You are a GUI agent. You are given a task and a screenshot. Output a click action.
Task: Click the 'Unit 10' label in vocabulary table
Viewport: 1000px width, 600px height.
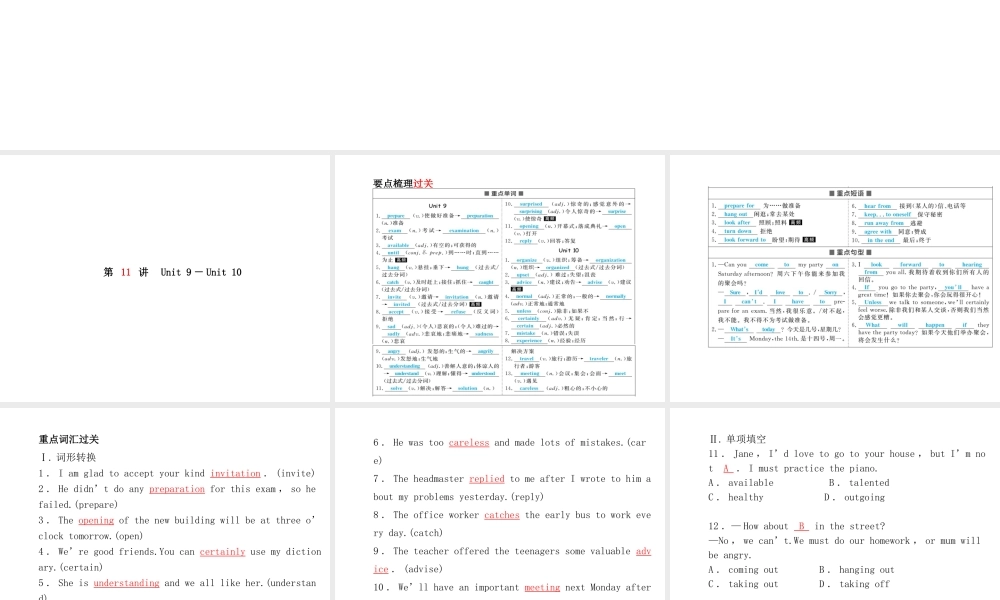pos(569,251)
